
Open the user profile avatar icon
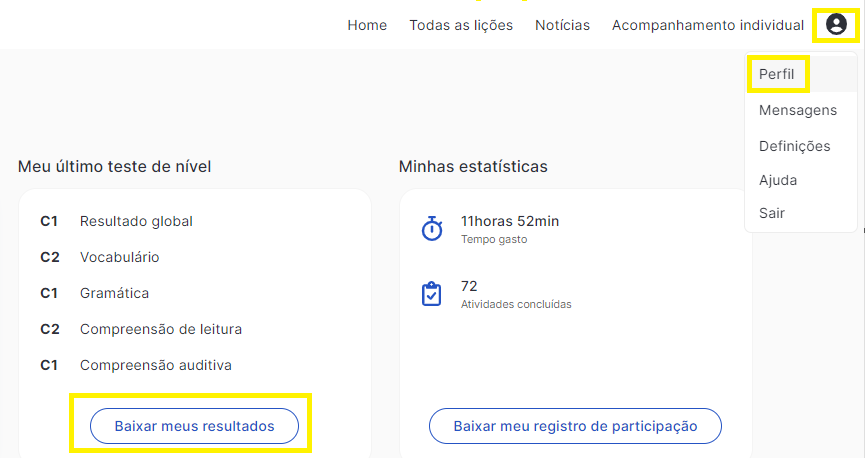pyautogui.click(x=836, y=24)
